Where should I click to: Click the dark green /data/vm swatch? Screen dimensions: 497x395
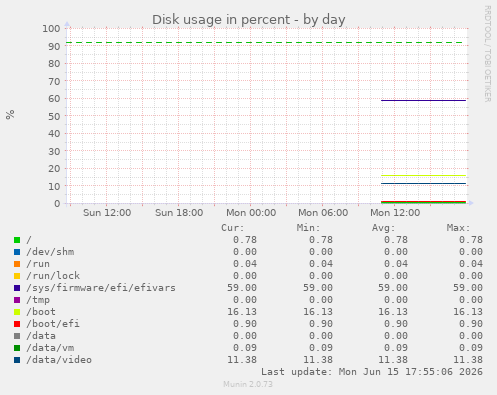click(x=17, y=348)
